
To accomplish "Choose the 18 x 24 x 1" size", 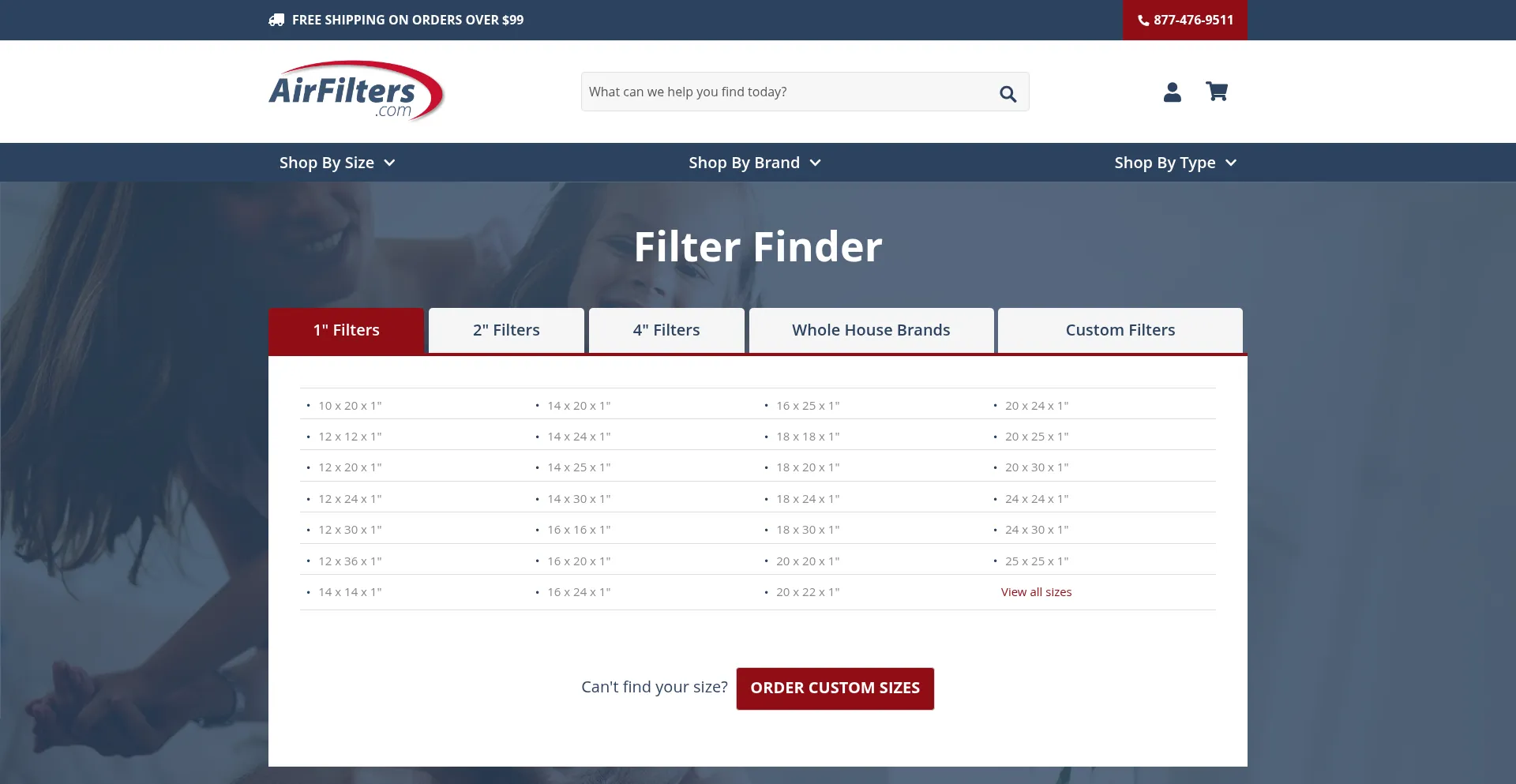I will coord(808,499).
